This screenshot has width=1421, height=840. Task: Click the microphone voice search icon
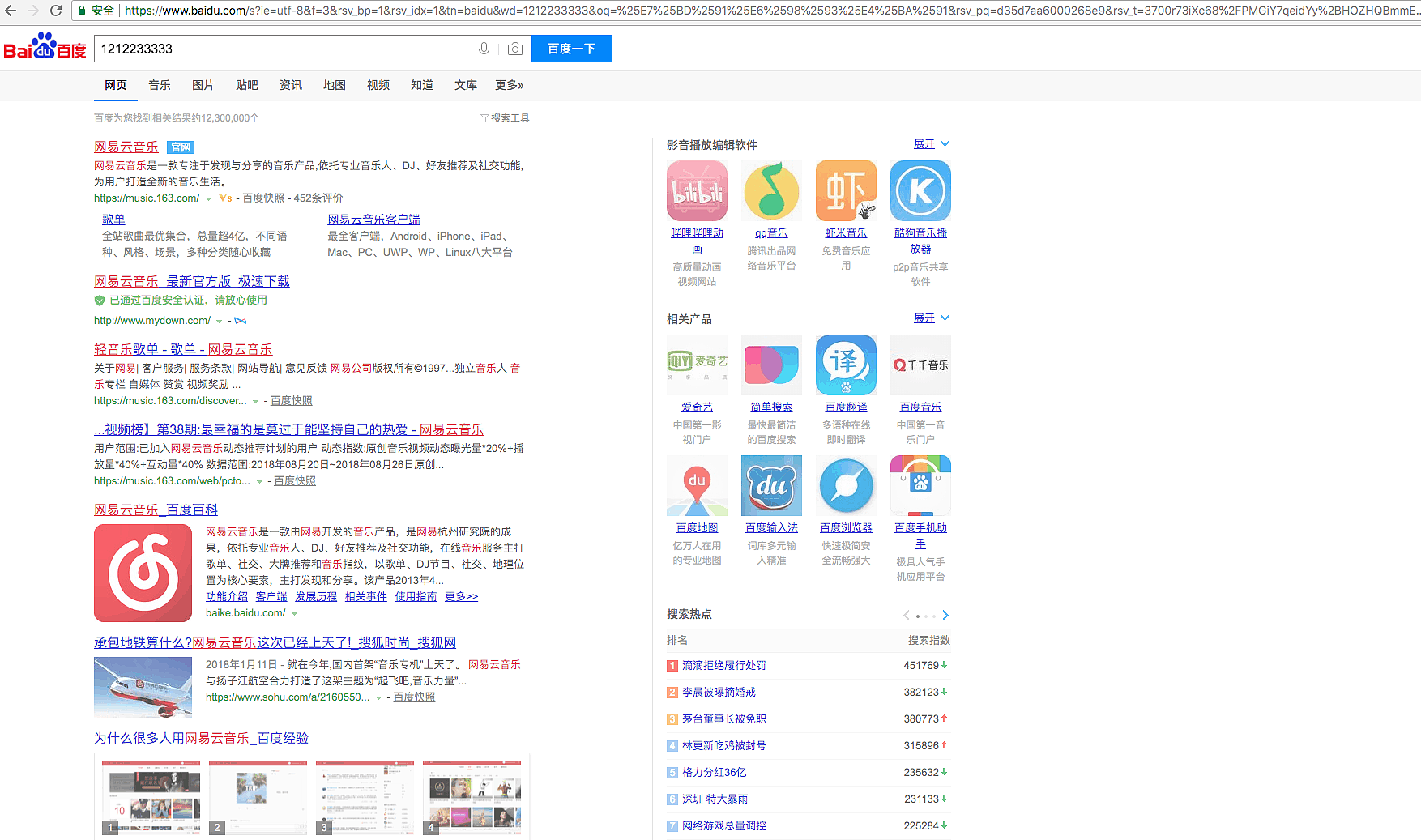pos(484,49)
